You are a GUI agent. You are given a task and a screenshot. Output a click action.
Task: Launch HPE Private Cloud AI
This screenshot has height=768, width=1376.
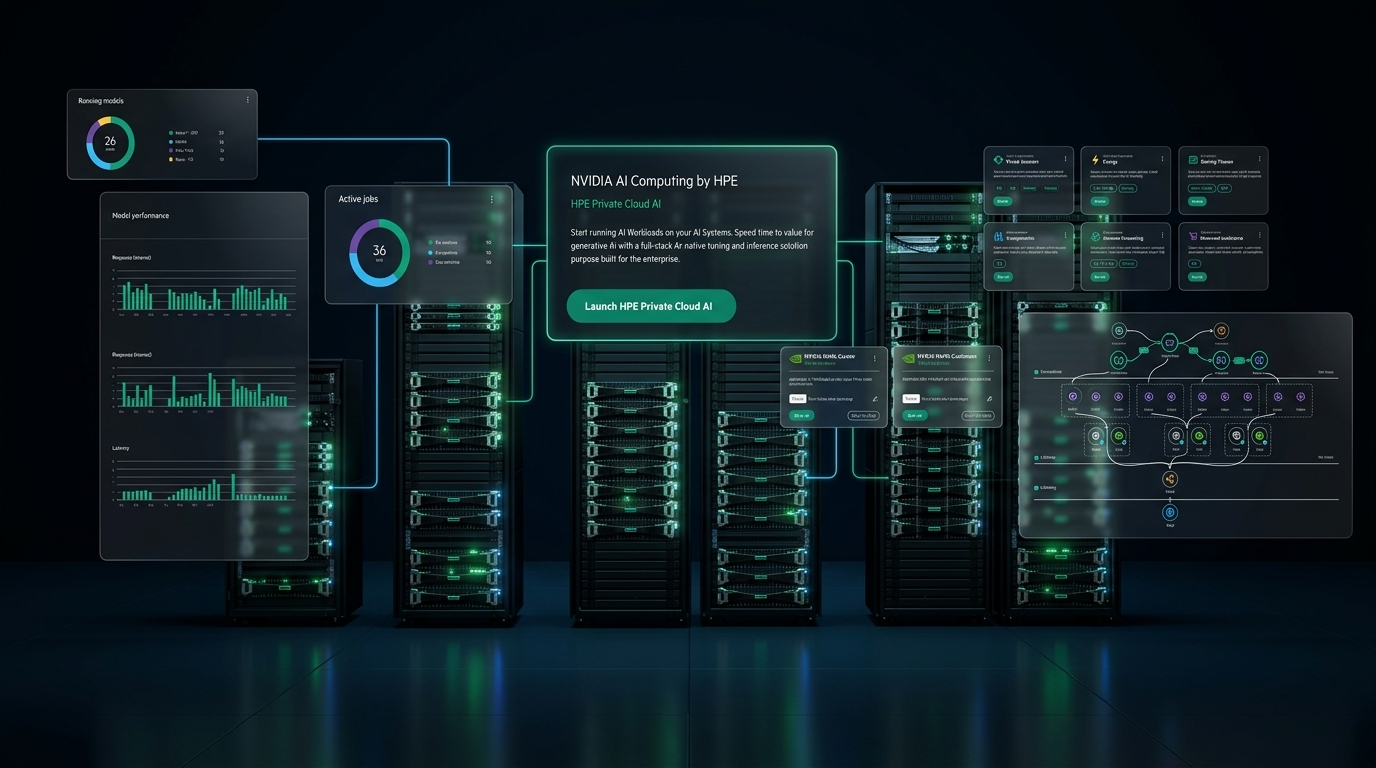(651, 306)
